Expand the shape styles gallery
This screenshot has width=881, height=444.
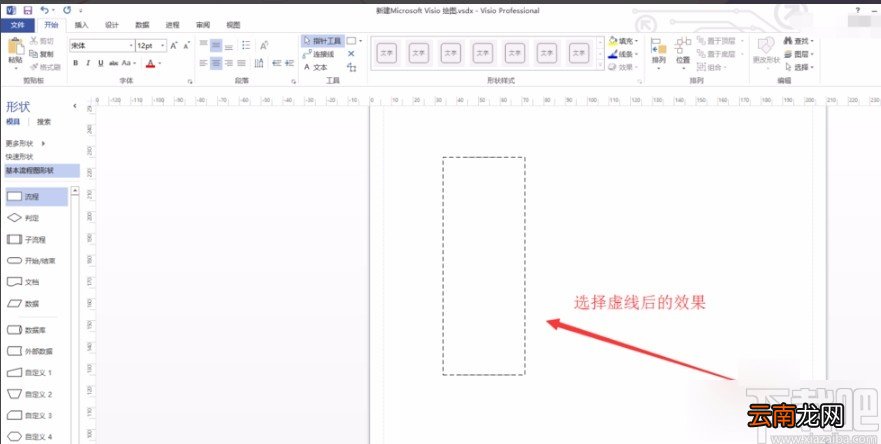(600, 67)
